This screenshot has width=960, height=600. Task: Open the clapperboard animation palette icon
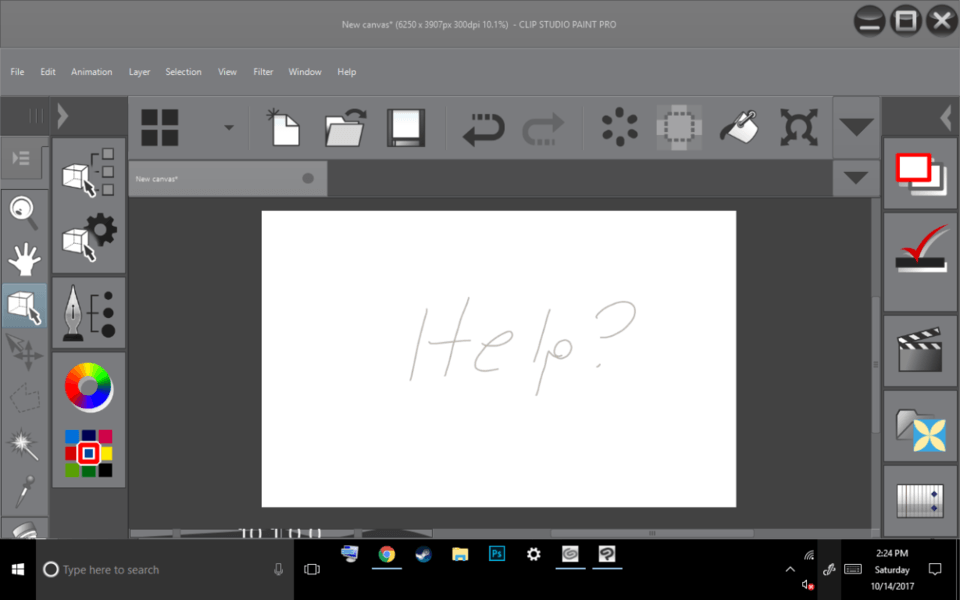[x=920, y=350]
